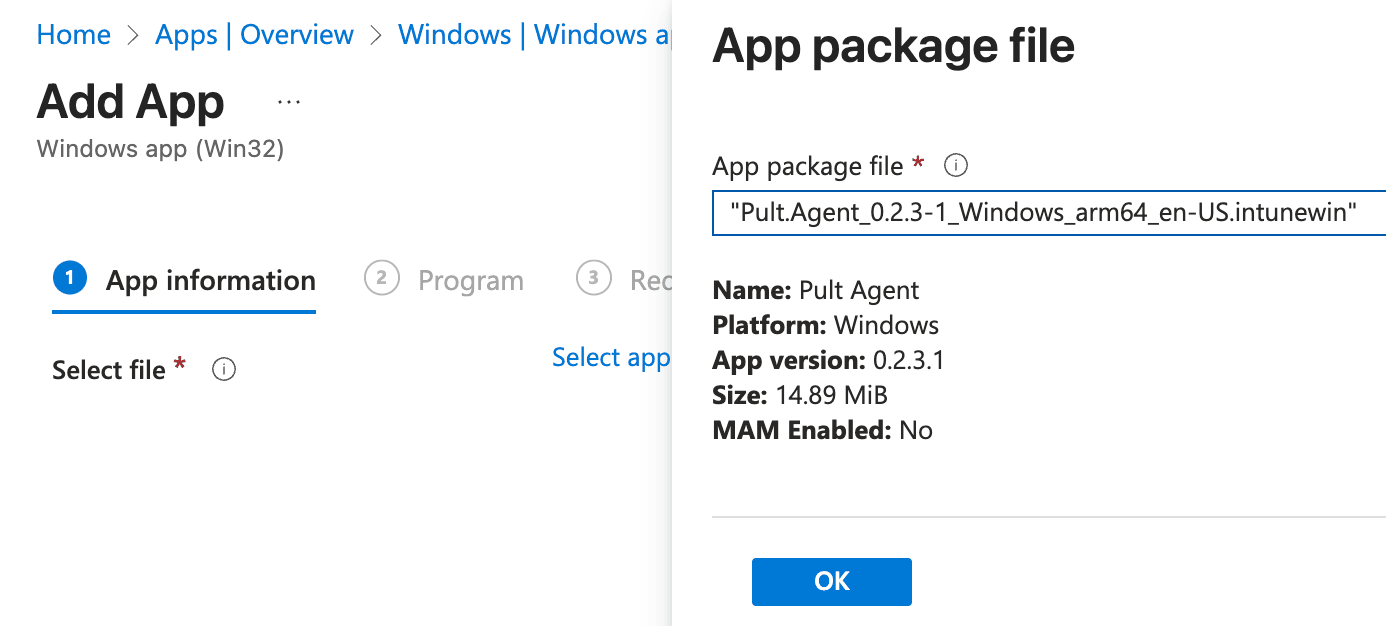Click Platform: Windows text
Screen dimensions: 1386x626
[x=826, y=325]
